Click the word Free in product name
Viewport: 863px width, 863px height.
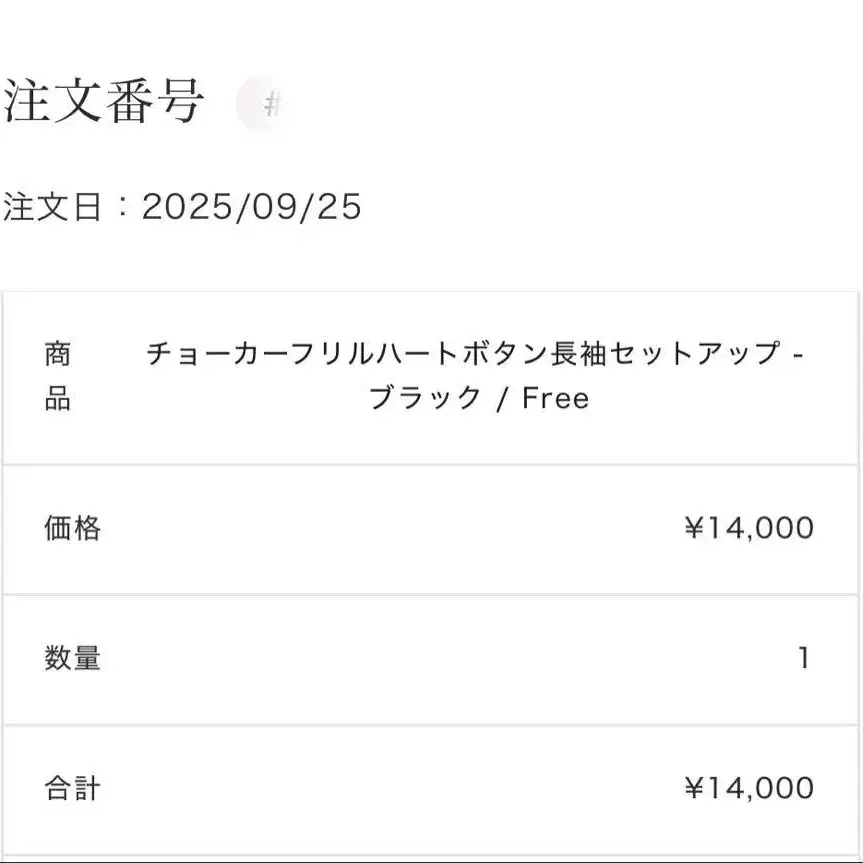click(556, 398)
